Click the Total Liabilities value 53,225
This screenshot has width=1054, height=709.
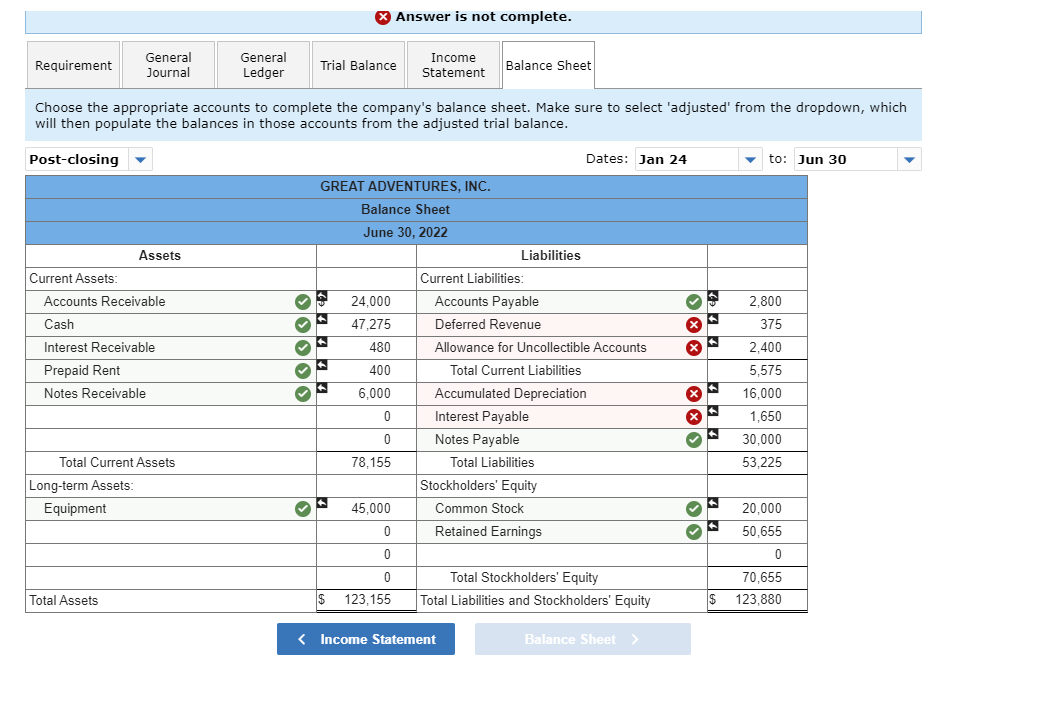[x=762, y=462]
